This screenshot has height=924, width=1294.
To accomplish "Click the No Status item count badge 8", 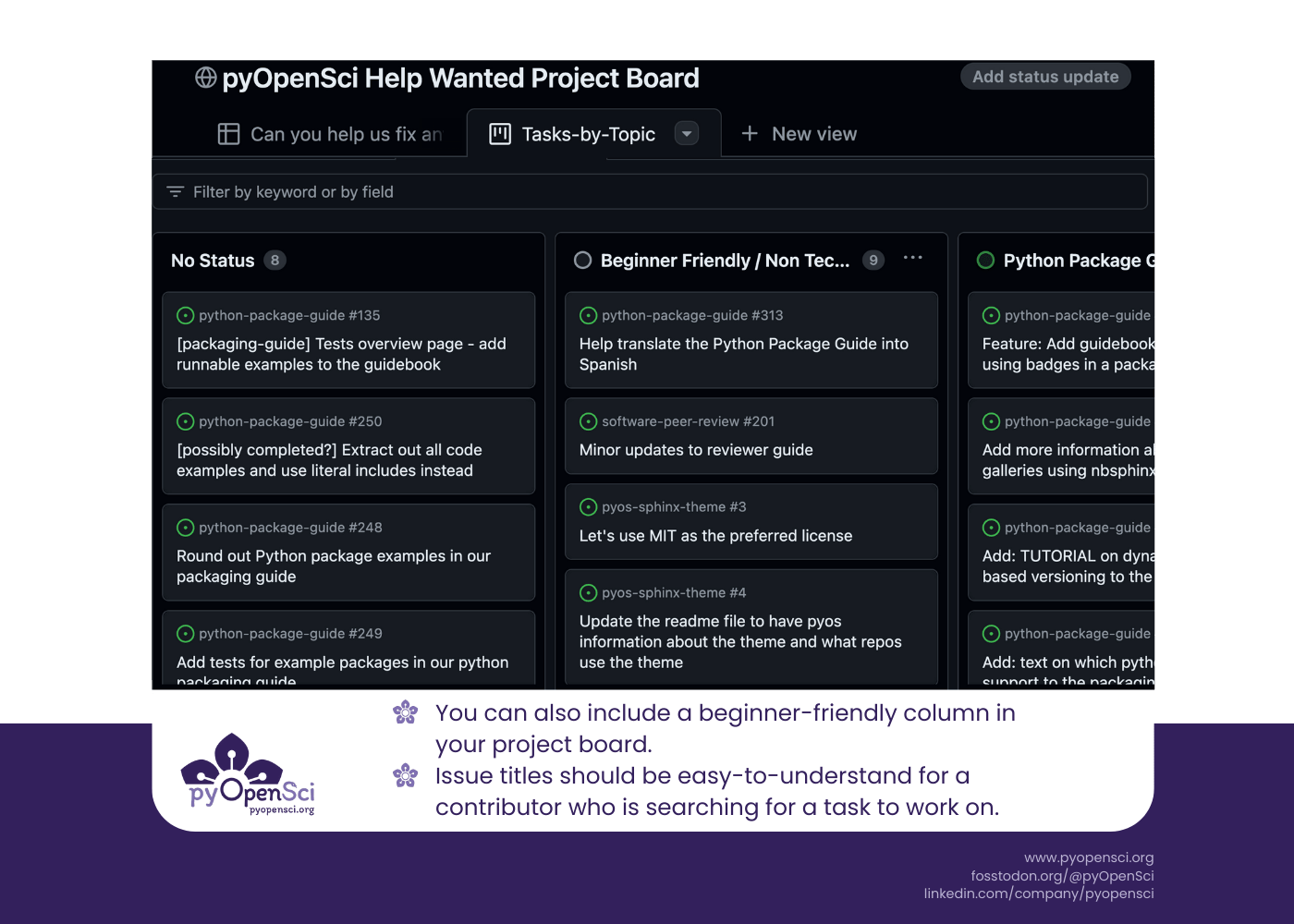I will [x=275, y=261].
